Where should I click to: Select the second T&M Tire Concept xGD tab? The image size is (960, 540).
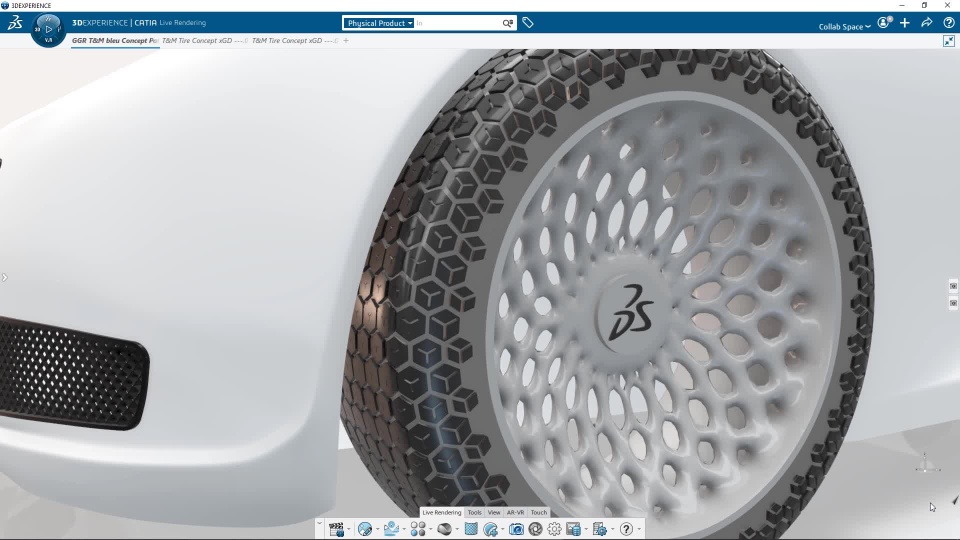[204, 40]
